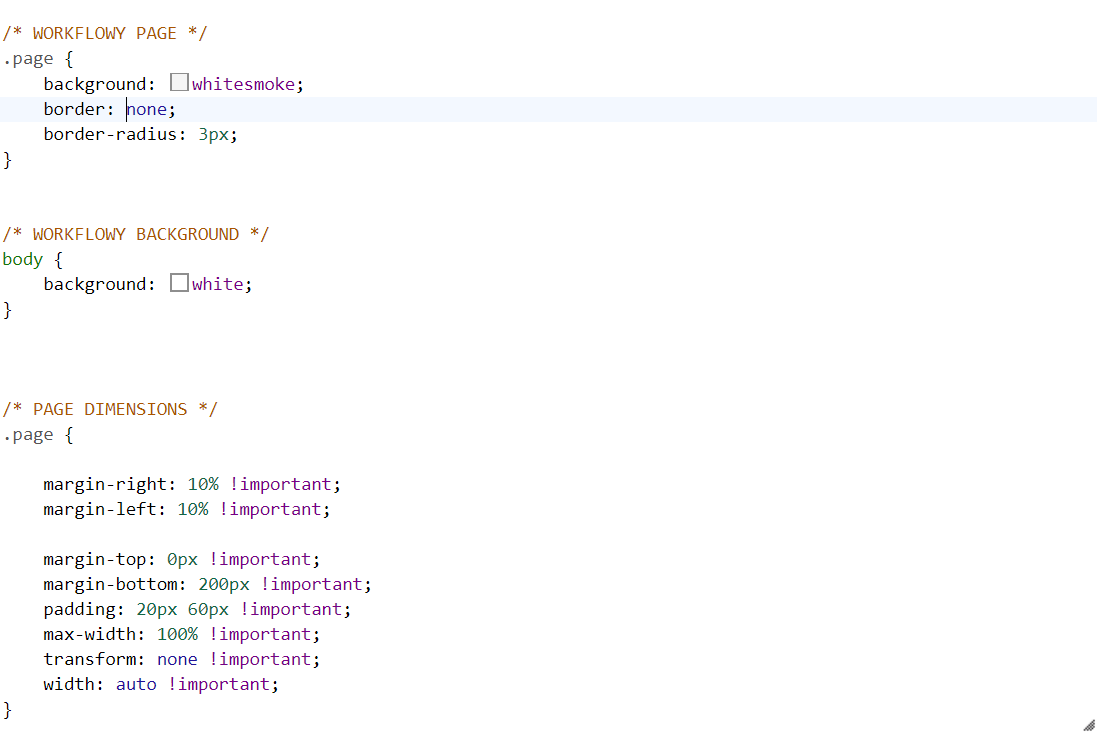The height and width of the screenshot is (732, 1097).
Task: Click the 'whitesmoke' value
Action: (243, 84)
